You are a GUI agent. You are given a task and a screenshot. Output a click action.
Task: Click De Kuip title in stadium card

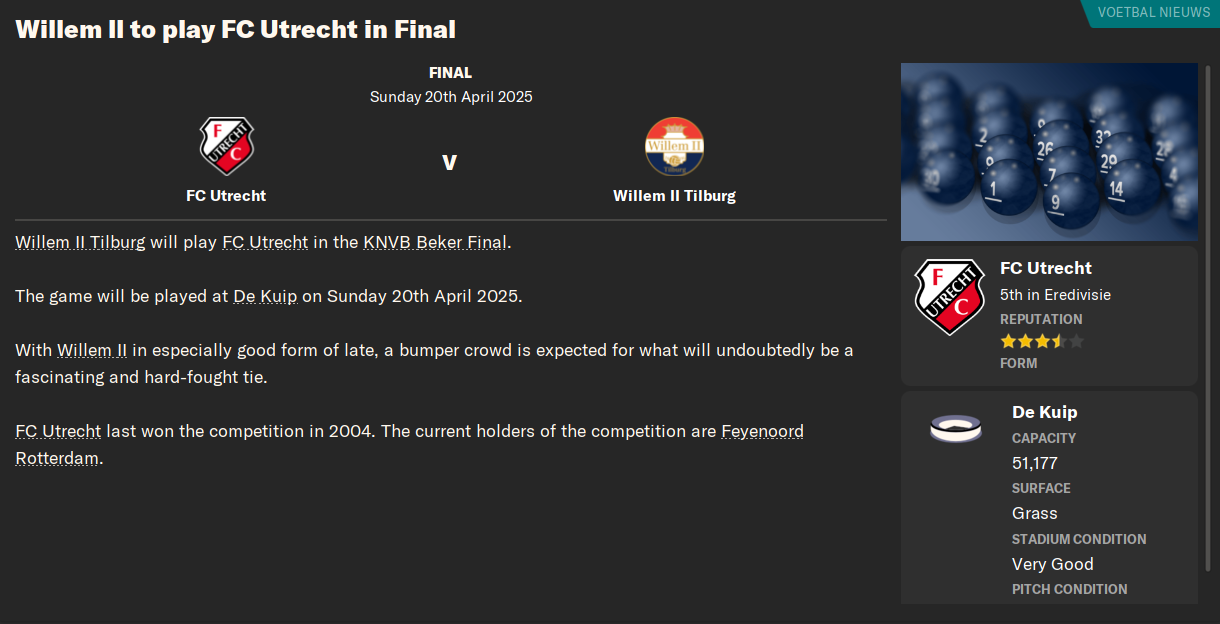pos(1044,412)
